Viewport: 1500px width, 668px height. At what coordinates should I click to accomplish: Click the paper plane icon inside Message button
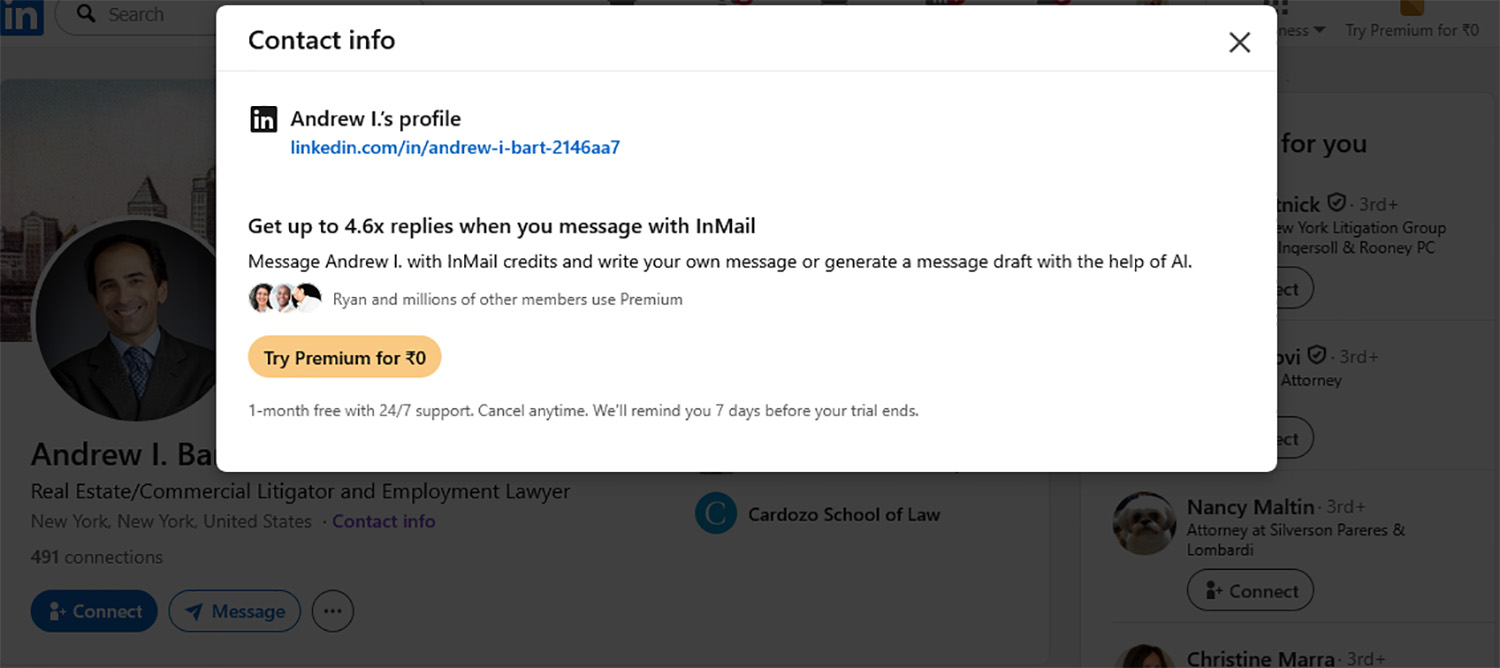pos(194,611)
